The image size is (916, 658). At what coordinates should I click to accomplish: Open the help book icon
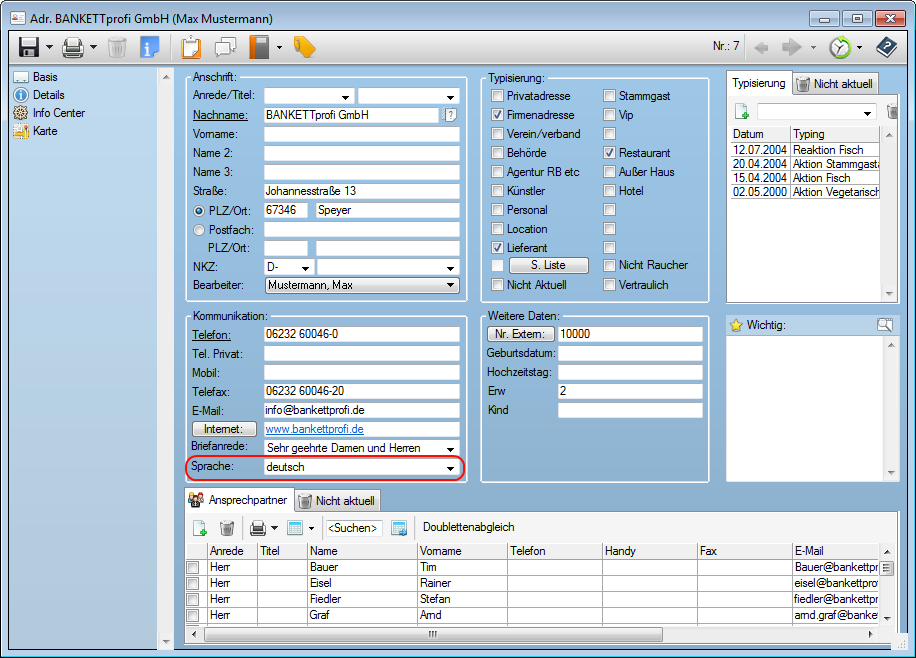[x=886, y=47]
